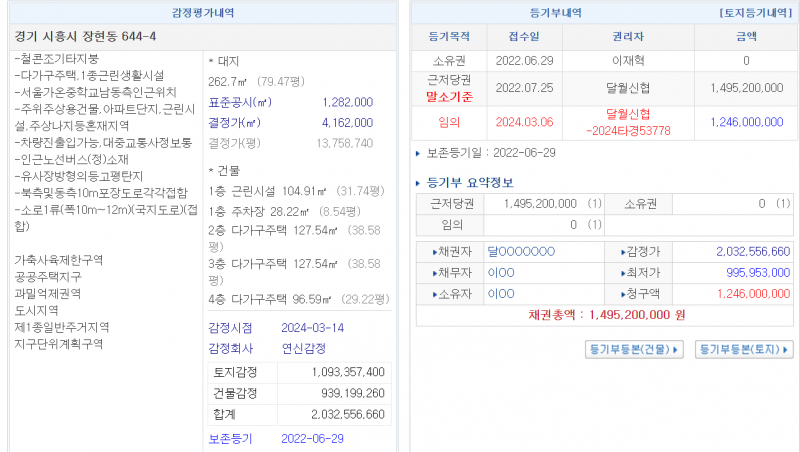Click the 최저가 995,953,000 value
The image size is (800, 452).
tap(744, 272)
